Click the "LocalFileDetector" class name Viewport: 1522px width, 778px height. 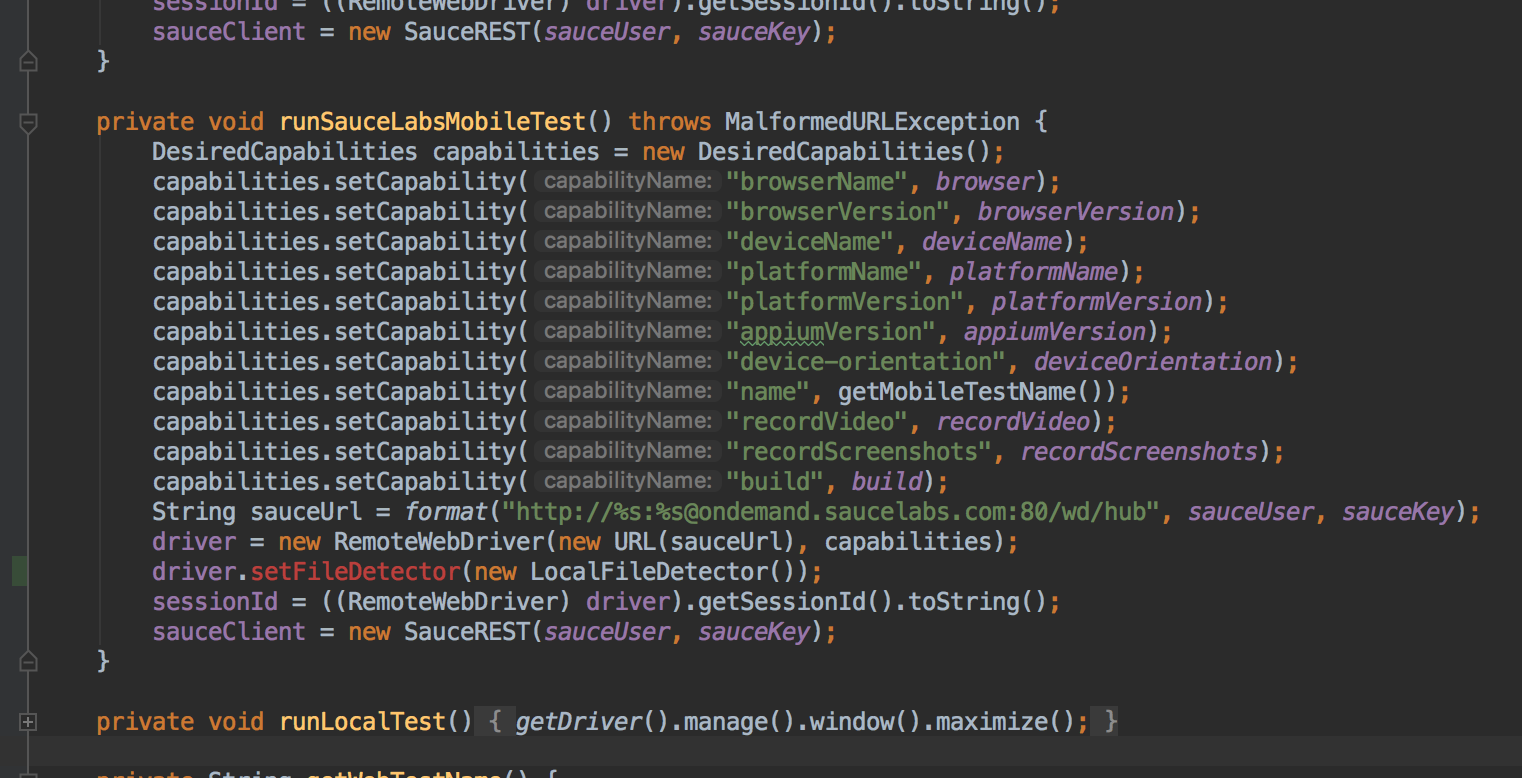click(x=649, y=572)
